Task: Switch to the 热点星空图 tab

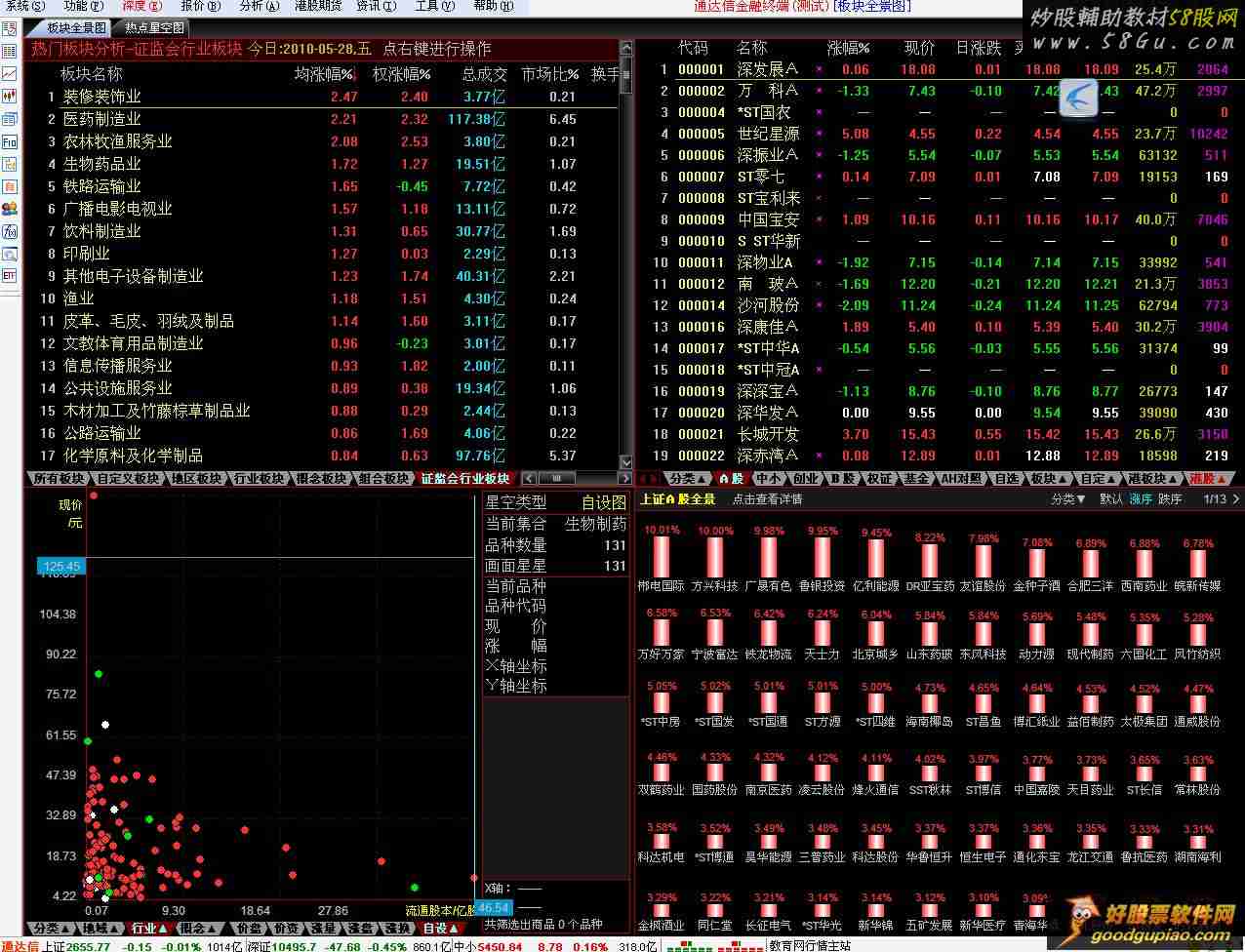Action: click(154, 27)
